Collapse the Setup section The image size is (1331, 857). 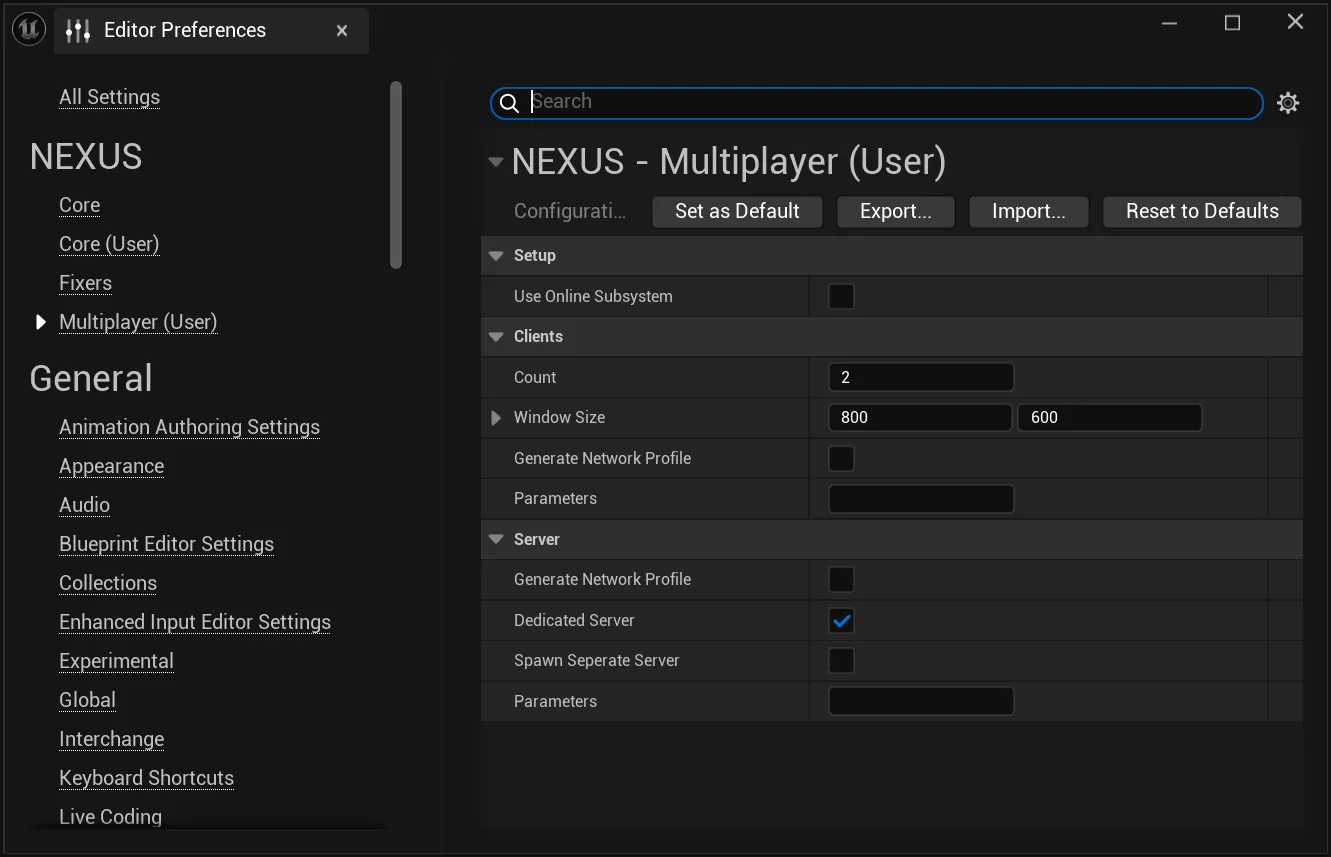pos(496,255)
